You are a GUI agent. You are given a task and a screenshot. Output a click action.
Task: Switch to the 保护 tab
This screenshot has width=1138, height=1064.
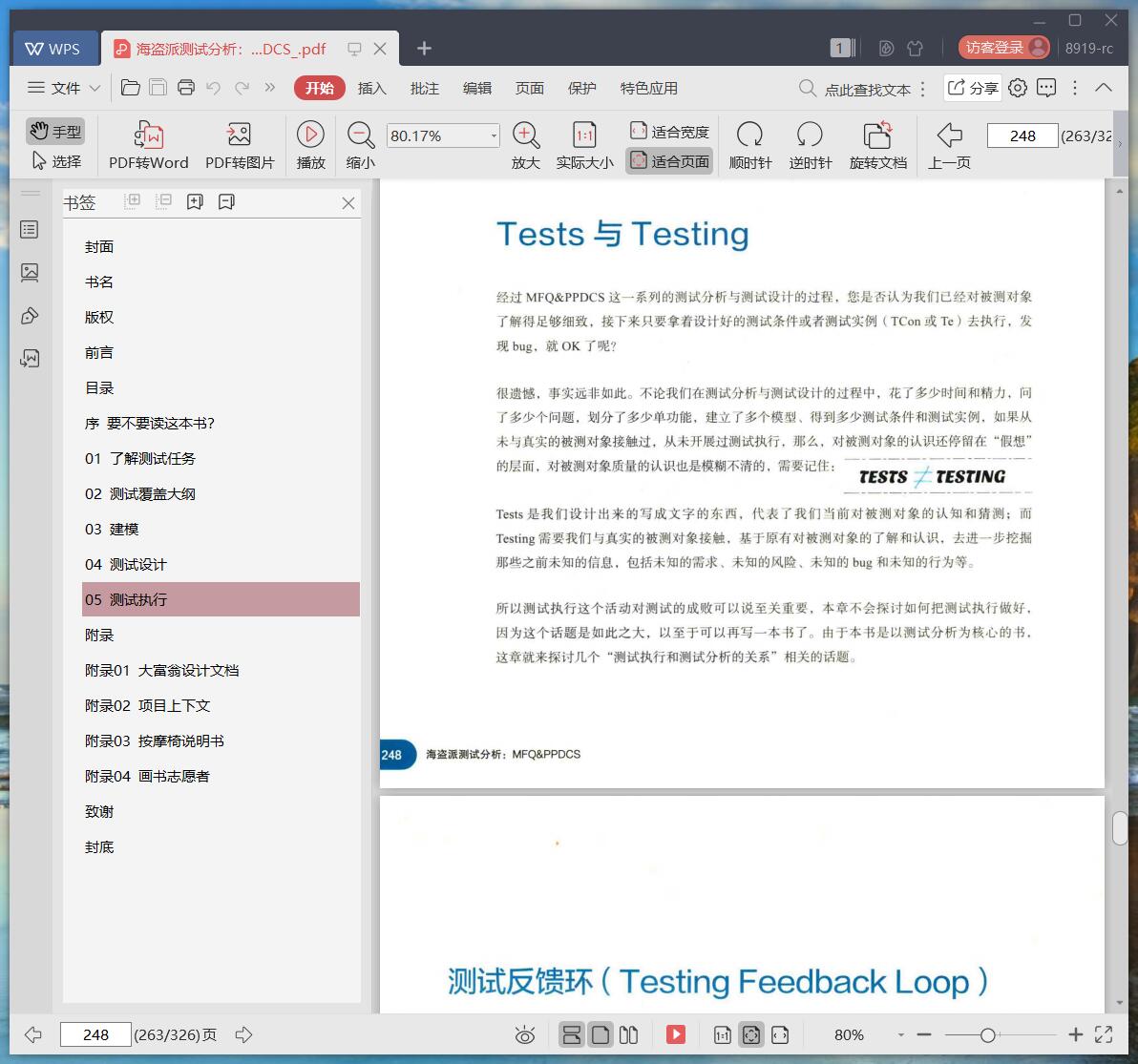coord(581,88)
